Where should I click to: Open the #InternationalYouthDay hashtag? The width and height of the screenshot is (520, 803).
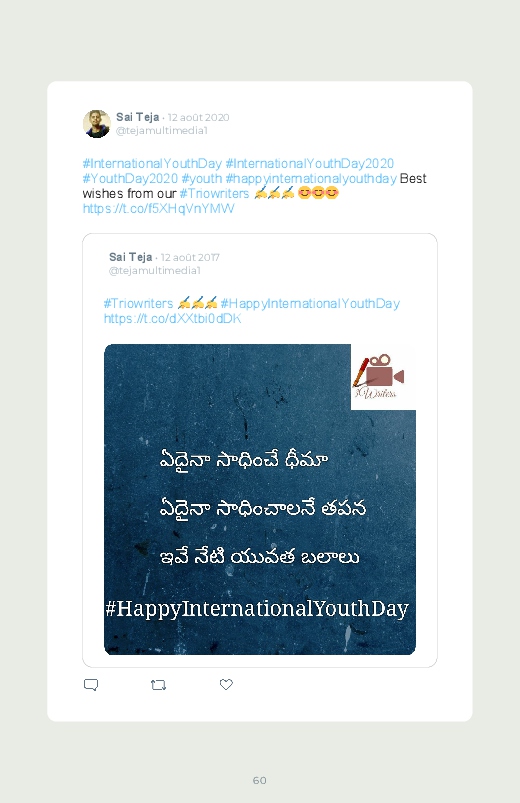click(x=152, y=163)
